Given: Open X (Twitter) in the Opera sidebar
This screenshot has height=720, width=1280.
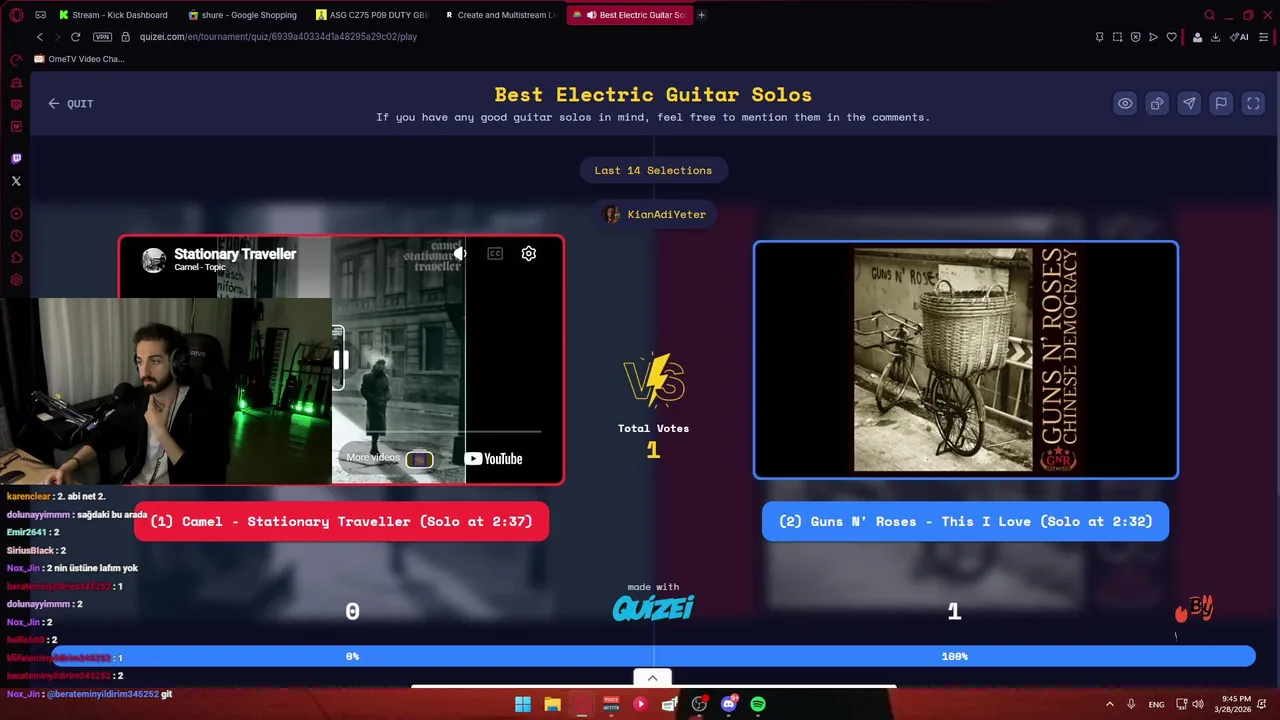Looking at the screenshot, I should point(16,181).
